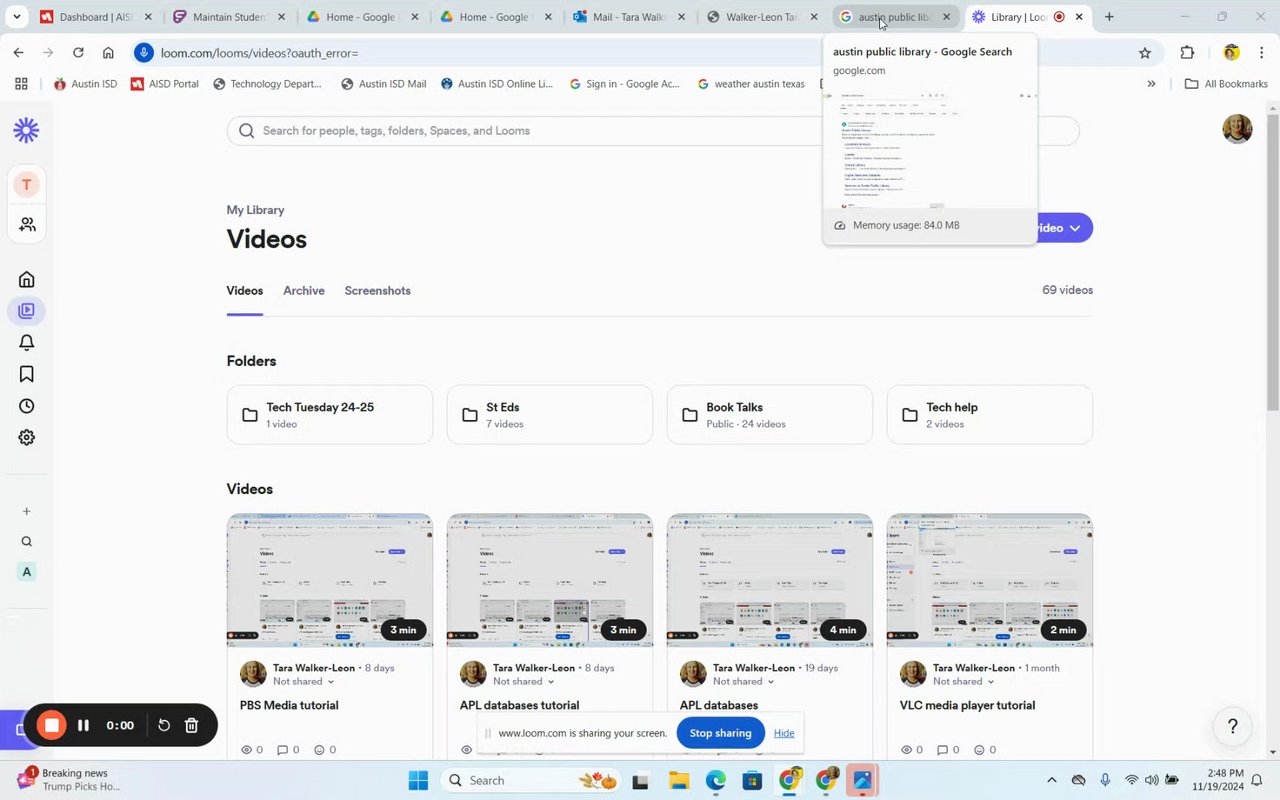The height and width of the screenshot is (800, 1280).
Task: Open the video button dropdown arrow
Action: [1075, 228]
